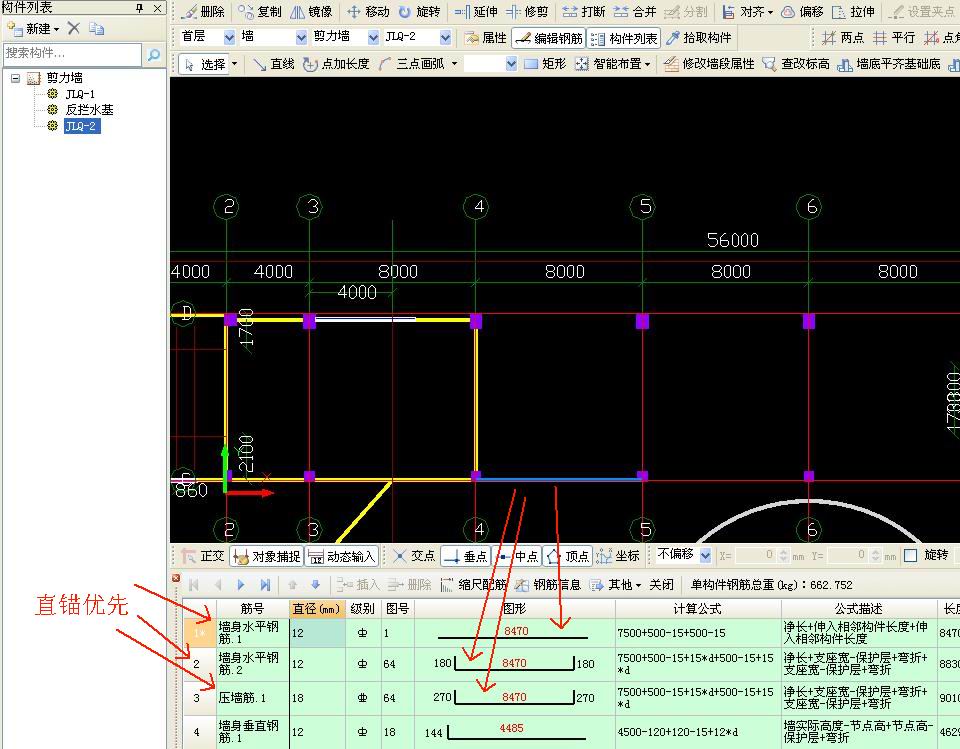This screenshot has height=749, width=960.
Task: Click the X offset input field
Action: (756, 555)
